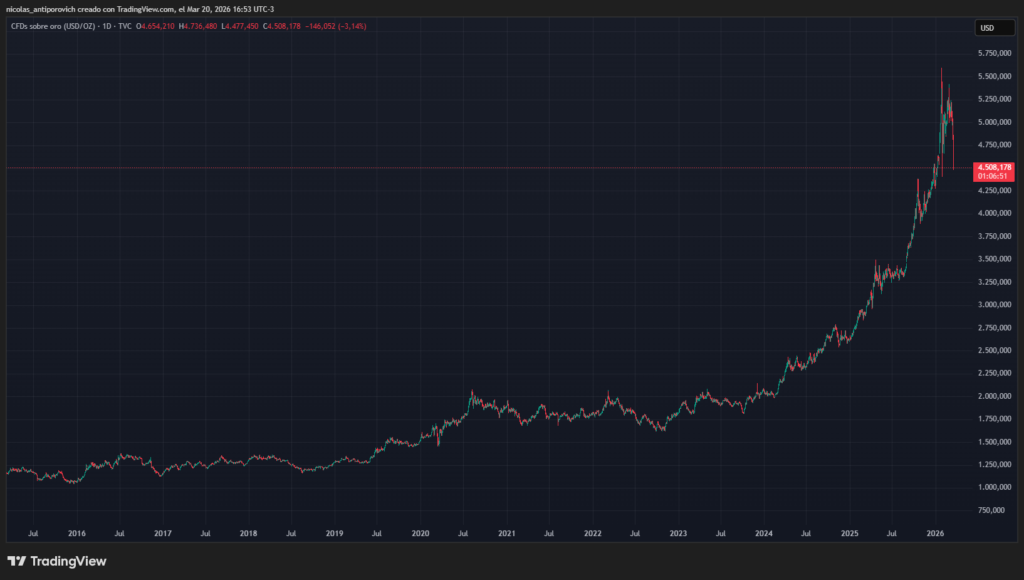Click the 5,500,000 level on the price scale
Viewport: 1024px width, 580px height.
[x=994, y=77]
